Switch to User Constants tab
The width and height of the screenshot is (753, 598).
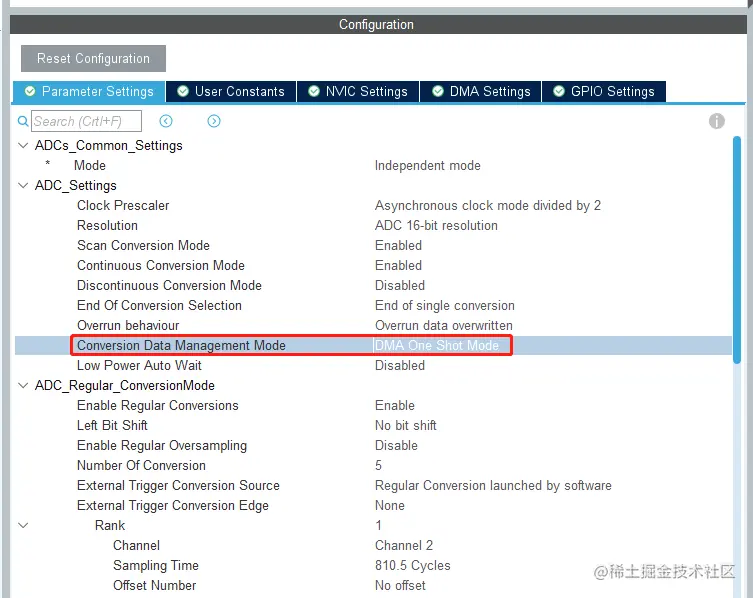[231, 91]
